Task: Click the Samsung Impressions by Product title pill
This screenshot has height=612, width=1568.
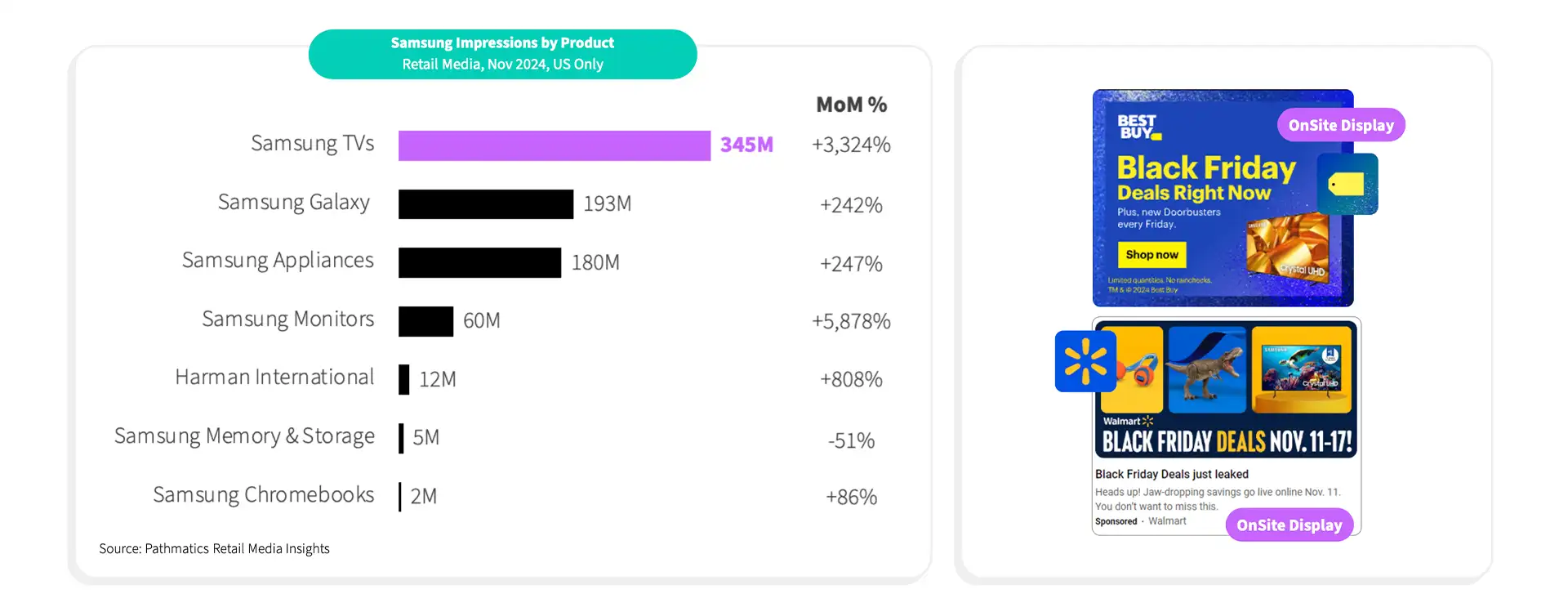Action: click(502, 54)
